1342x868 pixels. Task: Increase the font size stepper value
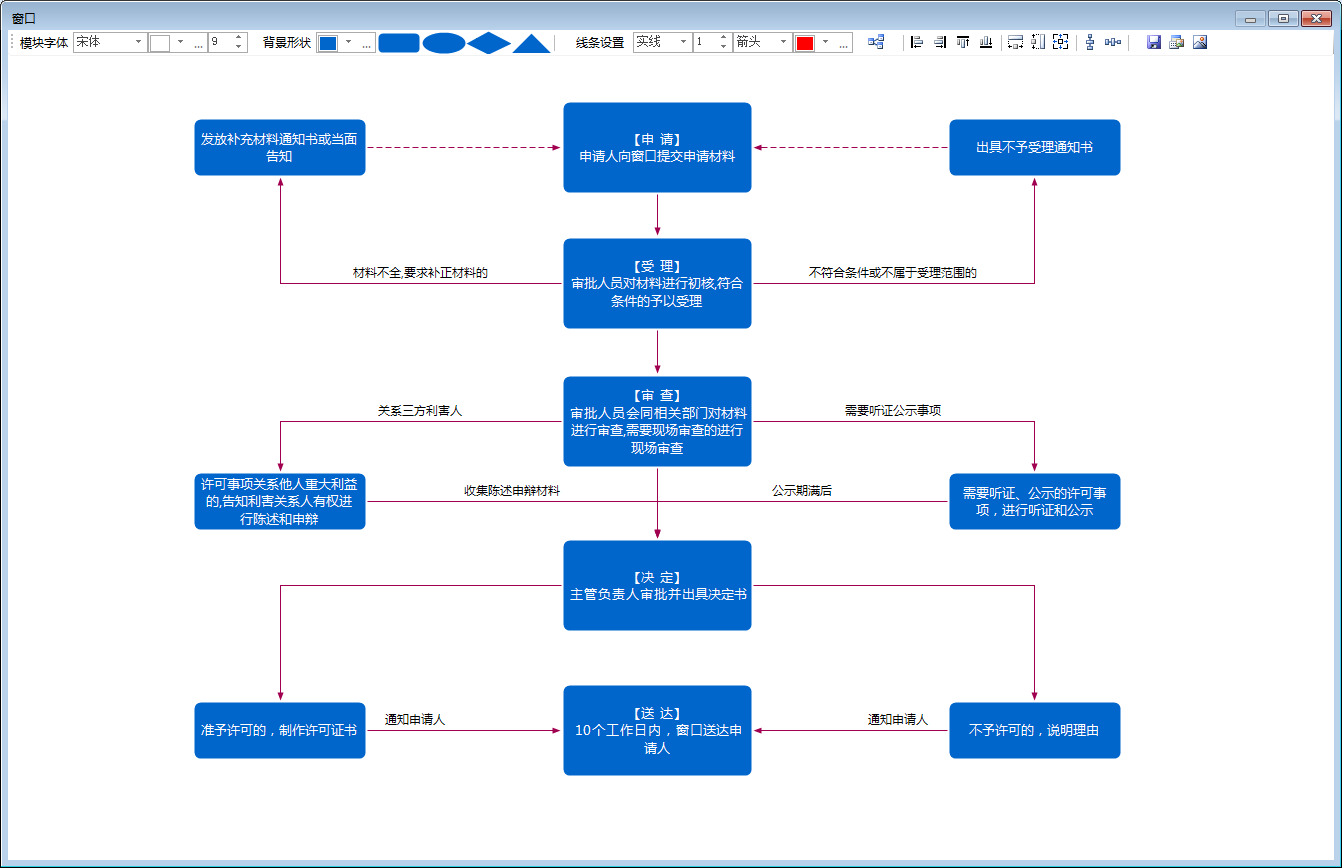point(238,38)
